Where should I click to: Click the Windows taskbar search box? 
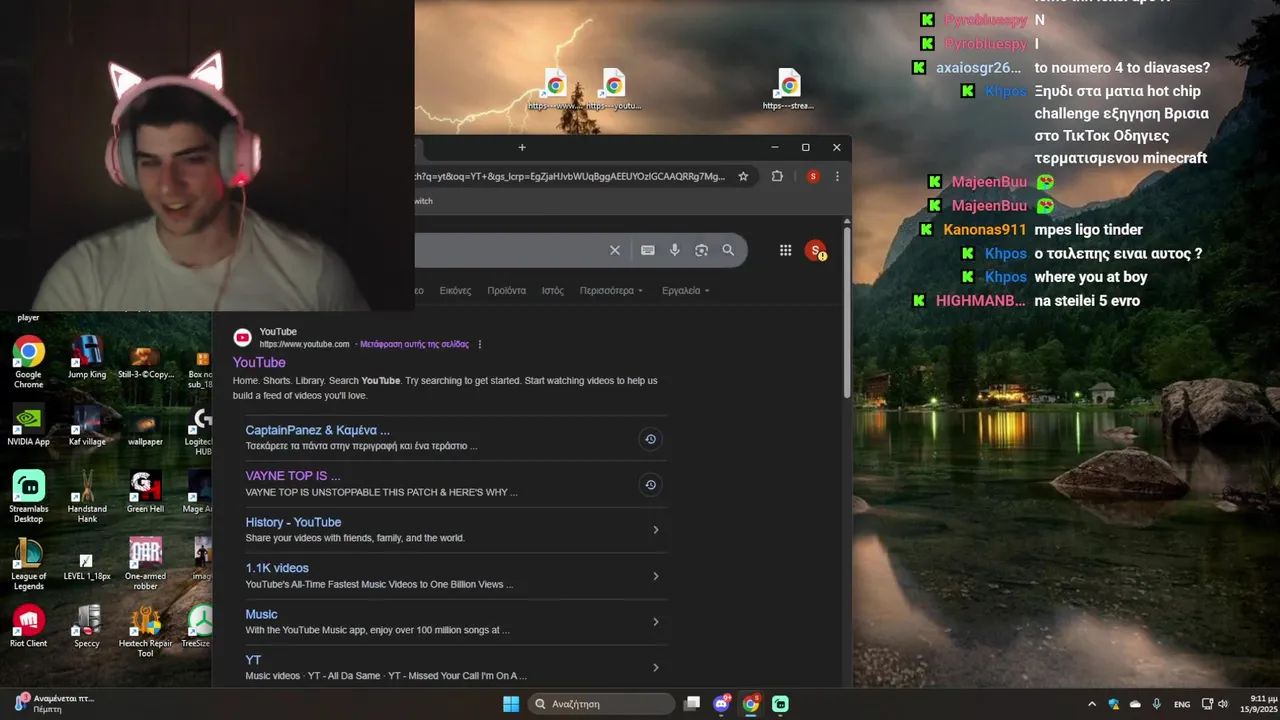[x=601, y=704]
